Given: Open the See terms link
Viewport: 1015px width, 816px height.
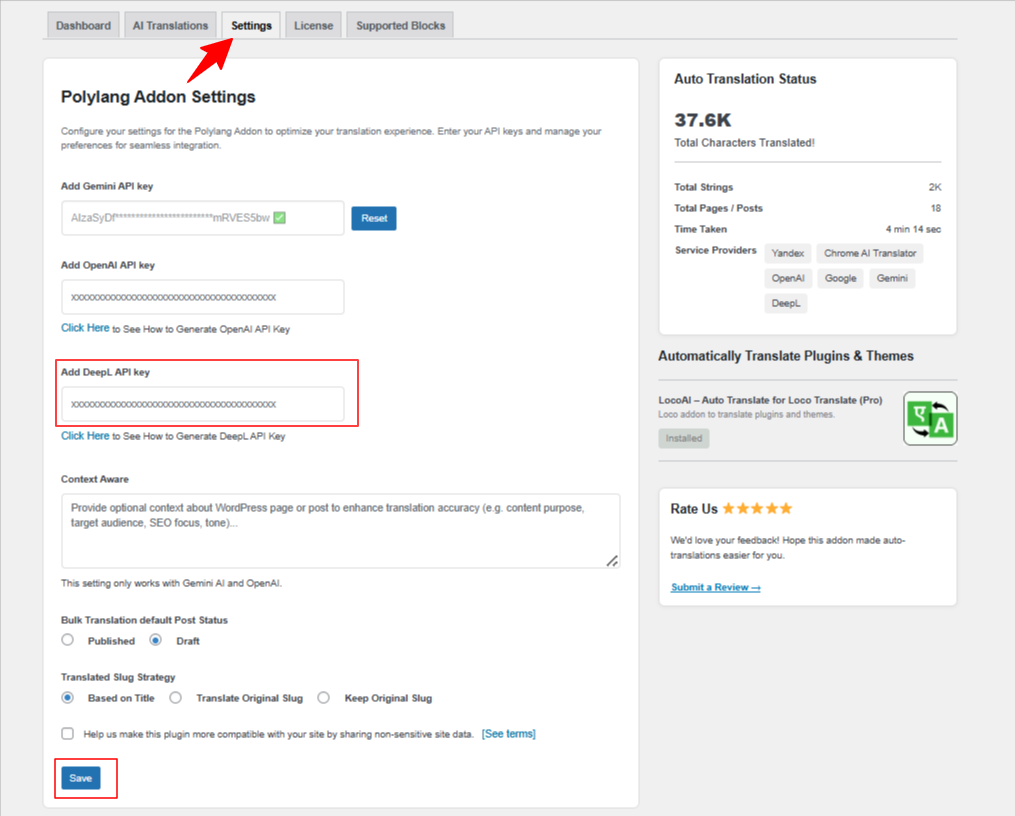Looking at the screenshot, I should pyautogui.click(x=508, y=734).
